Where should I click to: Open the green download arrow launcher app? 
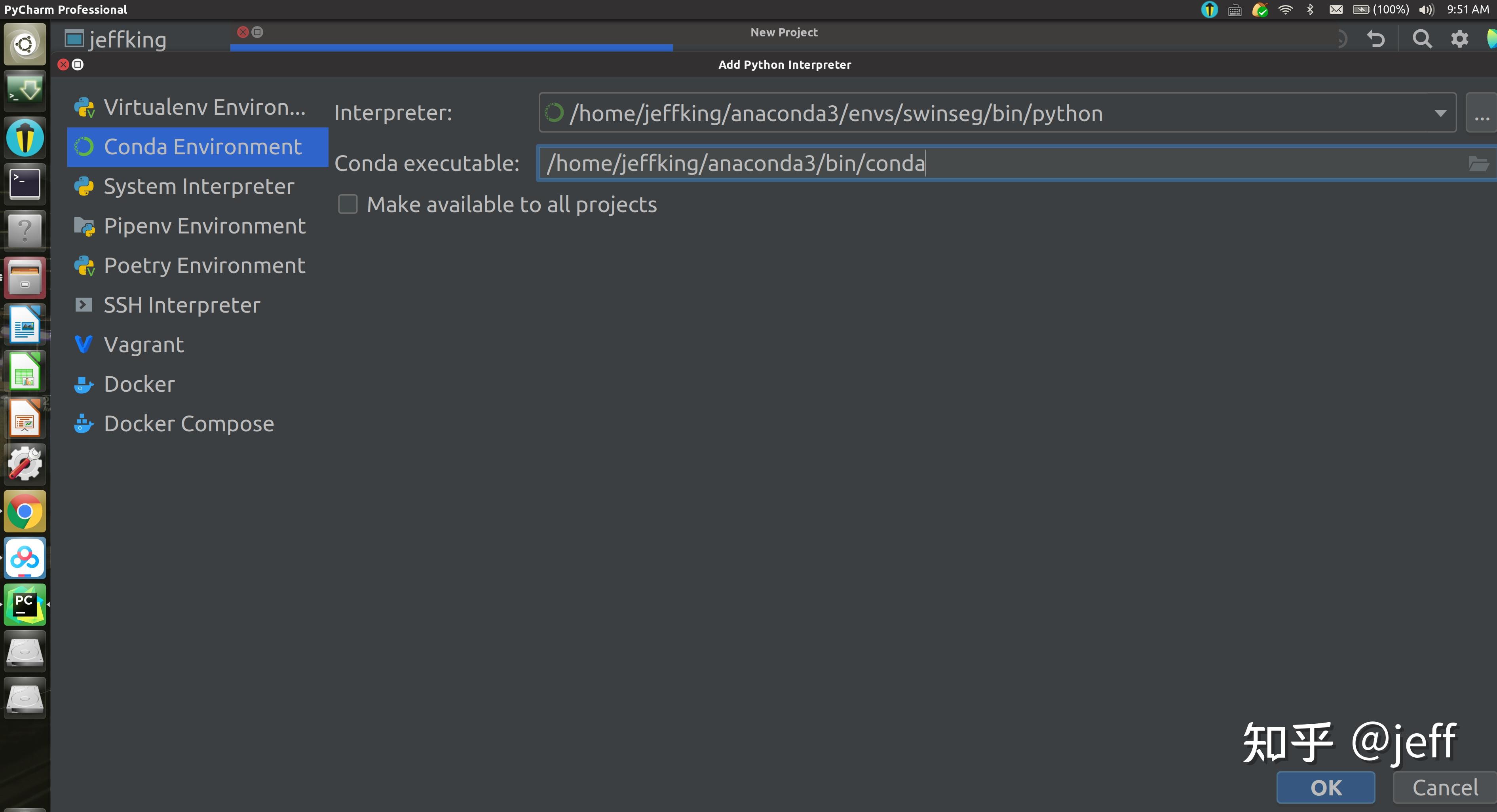coord(25,91)
